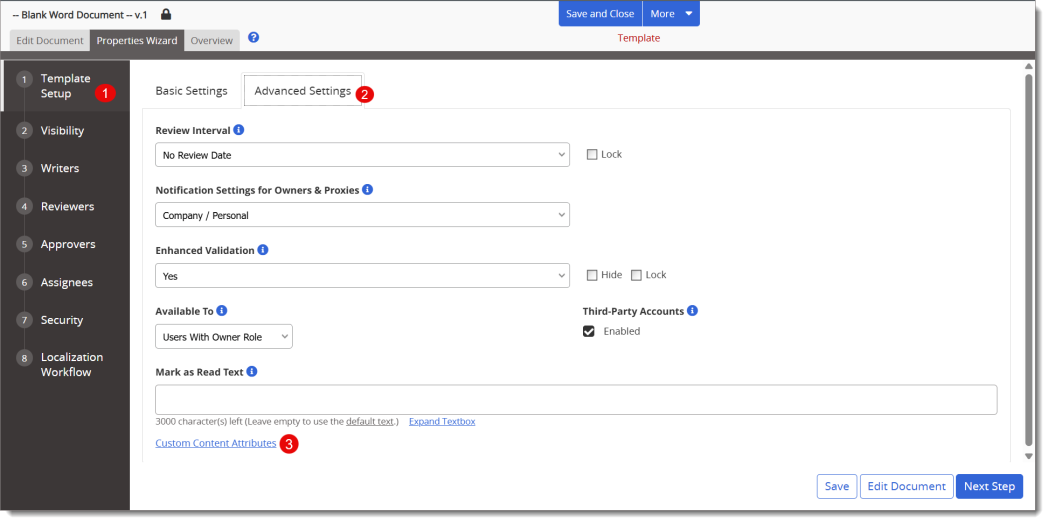Check the Review Interval Lock checkbox

pyautogui.click(x=592, y=155)
